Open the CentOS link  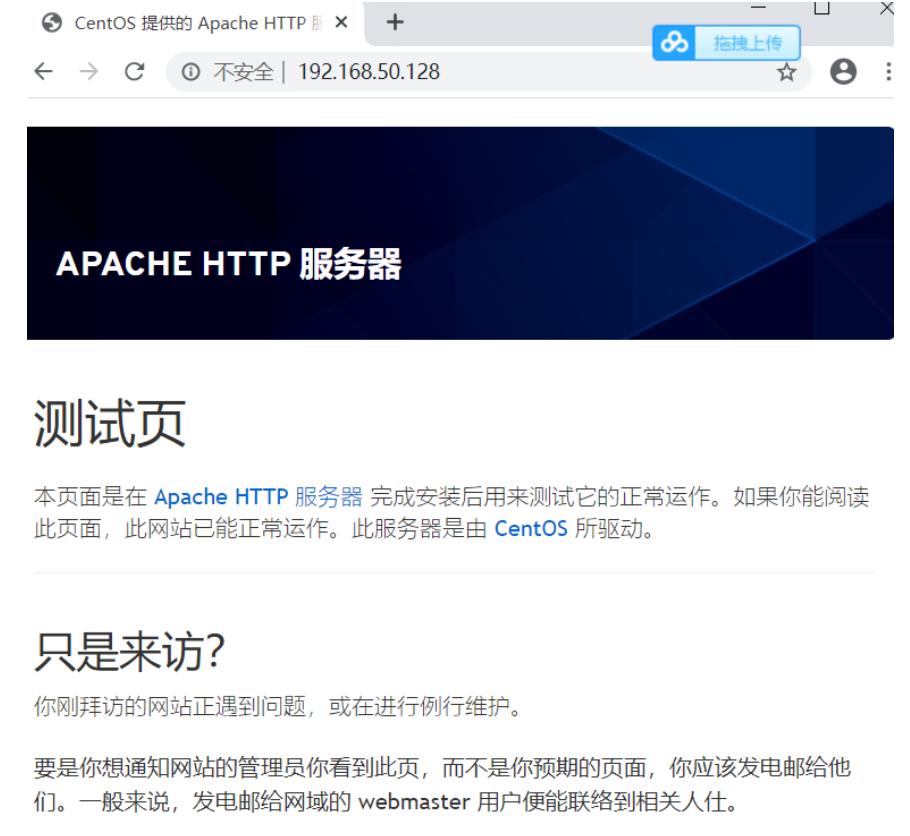[530, 529]
